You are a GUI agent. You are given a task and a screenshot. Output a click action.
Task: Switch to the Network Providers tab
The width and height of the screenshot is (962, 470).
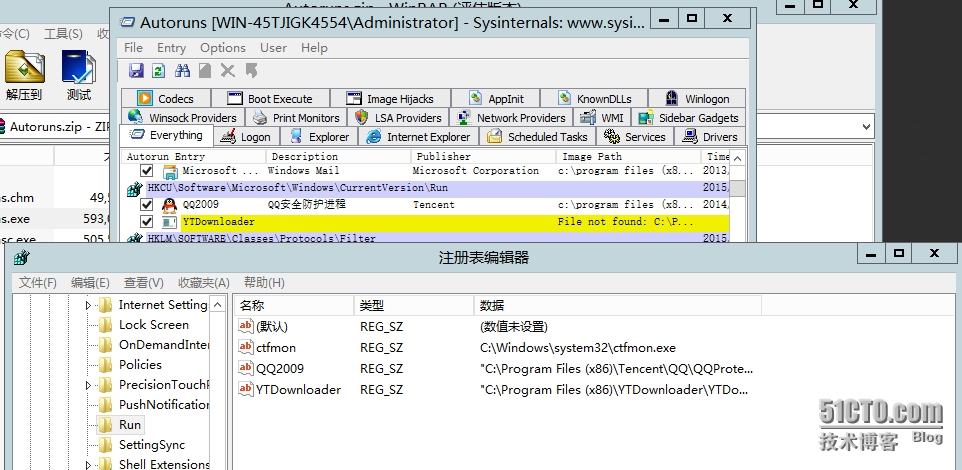click(x=512, y=118)
